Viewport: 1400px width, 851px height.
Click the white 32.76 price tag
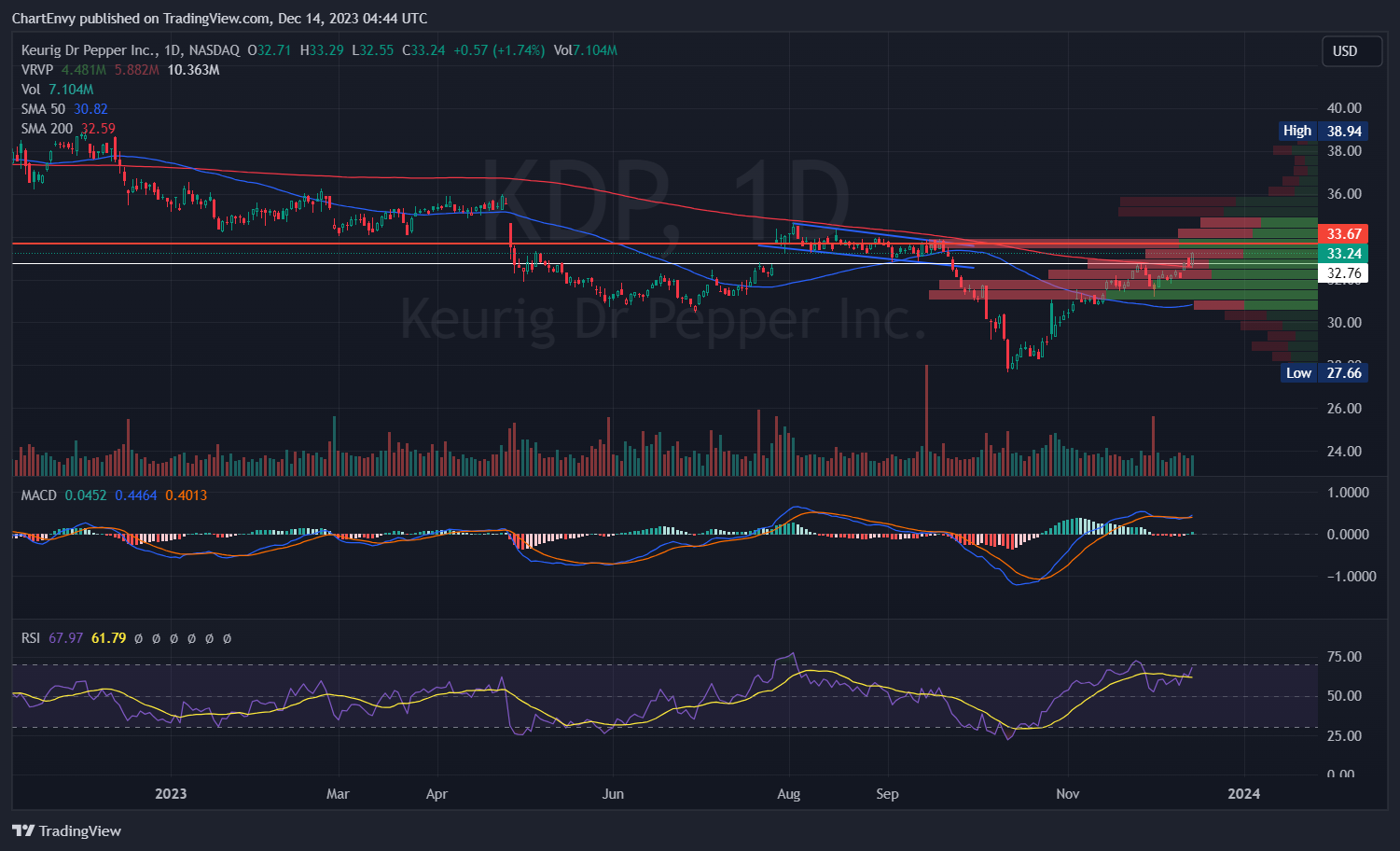pos(1343,273)
